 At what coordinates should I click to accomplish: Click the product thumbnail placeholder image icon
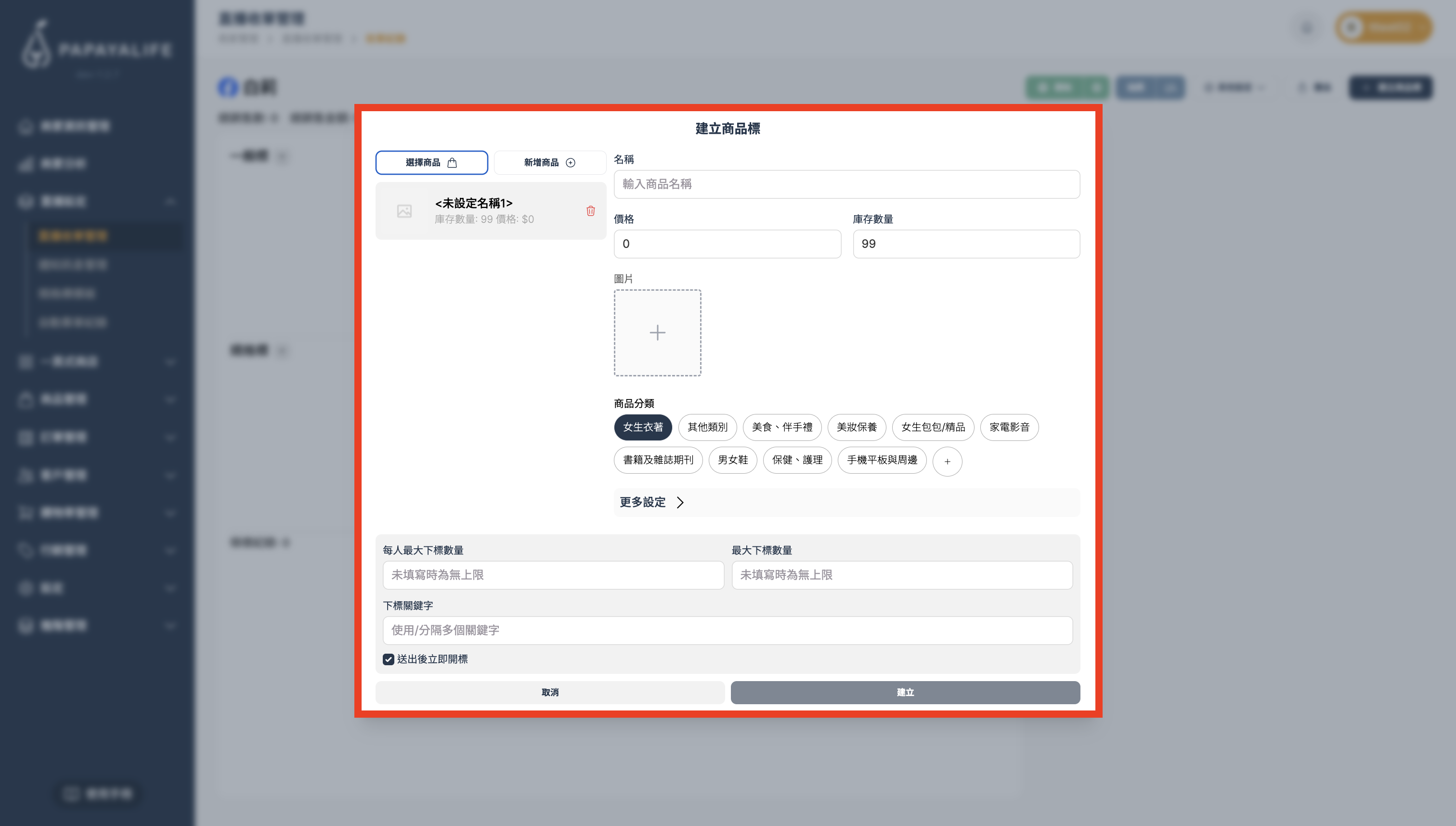(404, 211)
